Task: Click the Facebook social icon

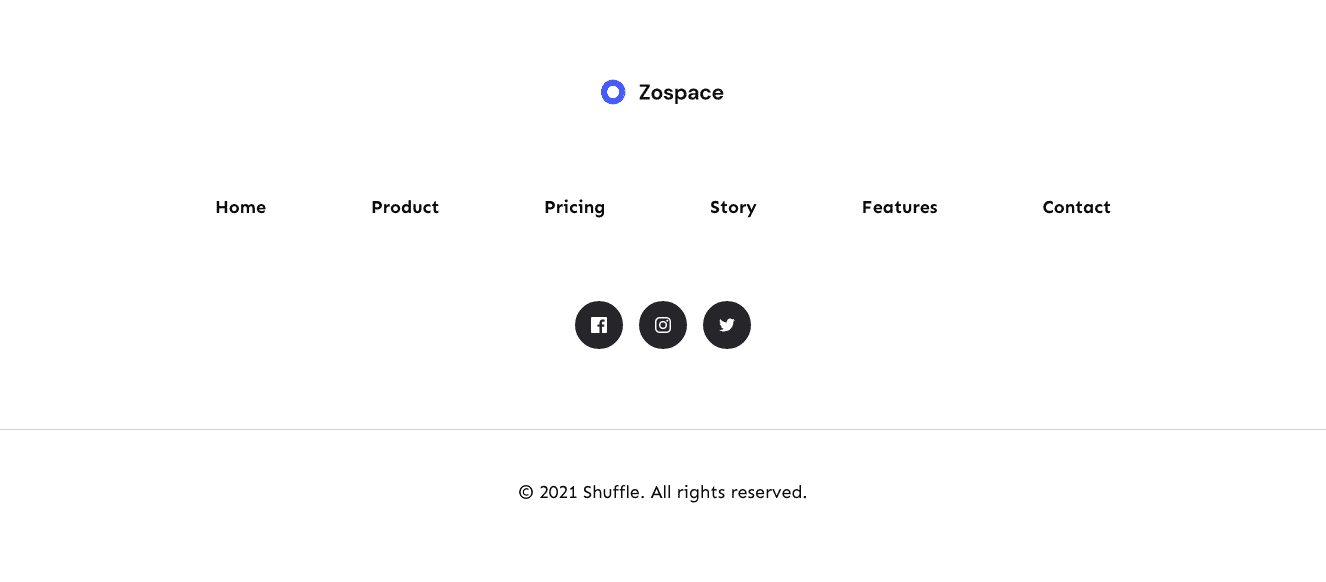Action: [599, 325]
